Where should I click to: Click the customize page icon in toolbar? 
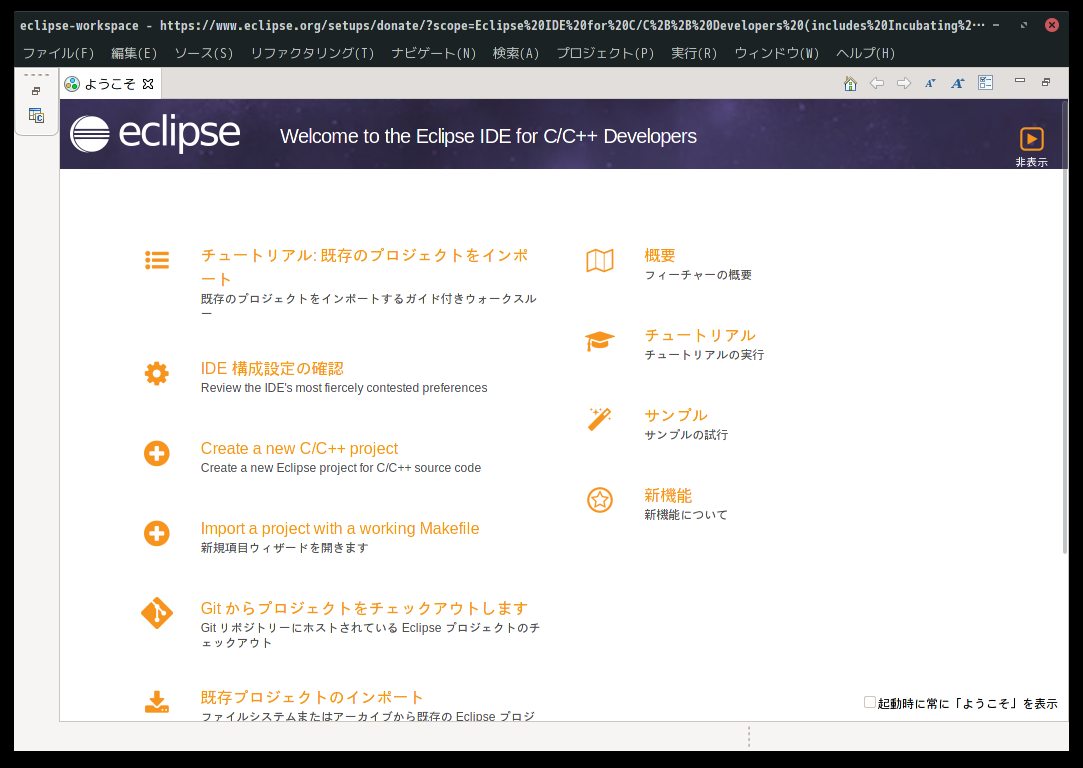point(986,83)
